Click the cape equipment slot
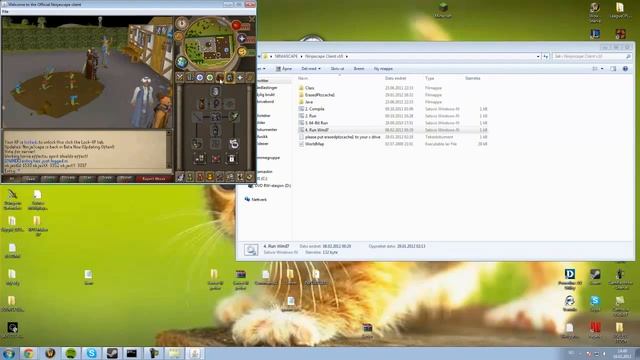 click(x=202, y=104)
